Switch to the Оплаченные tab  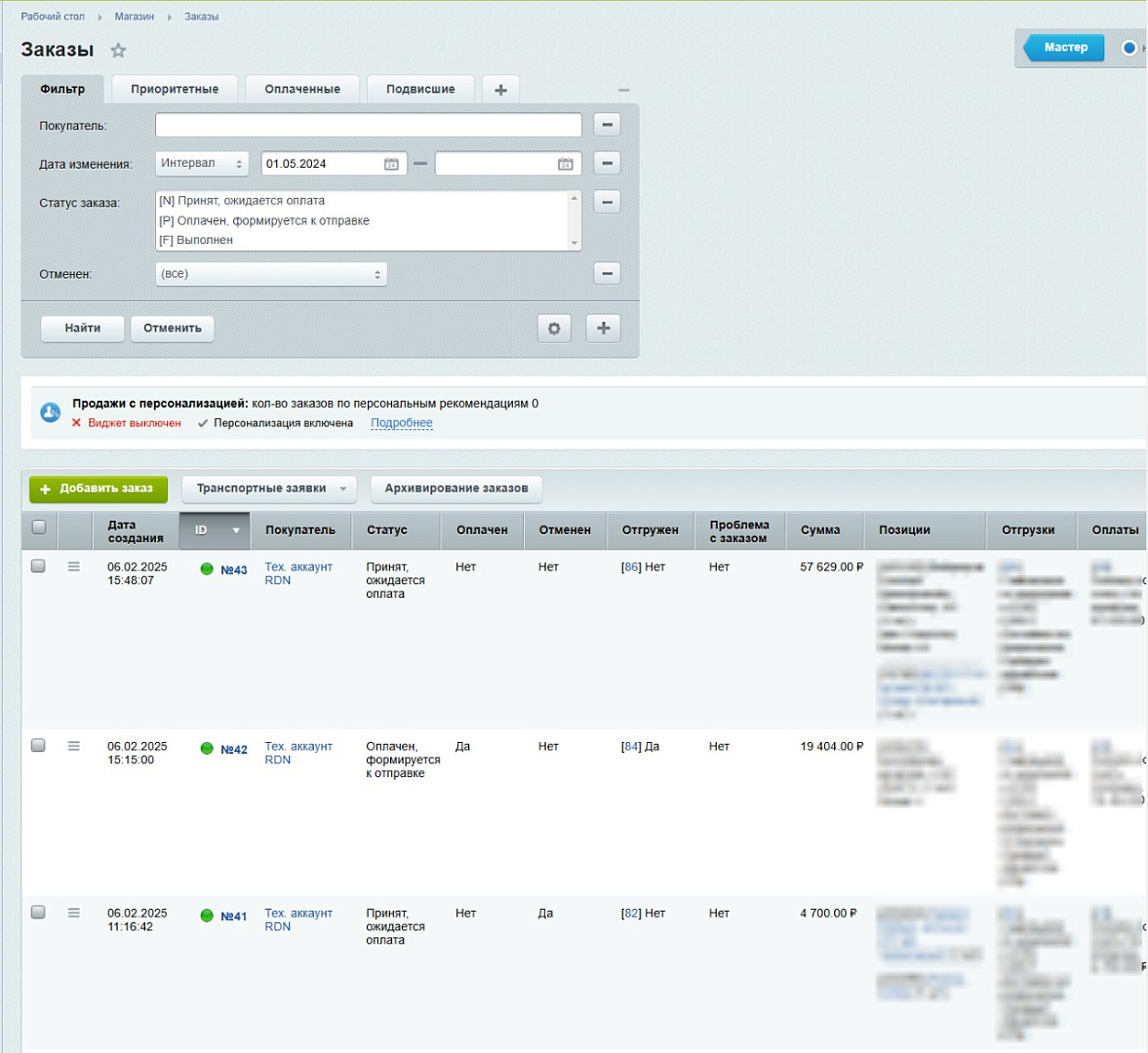(302, 90)
